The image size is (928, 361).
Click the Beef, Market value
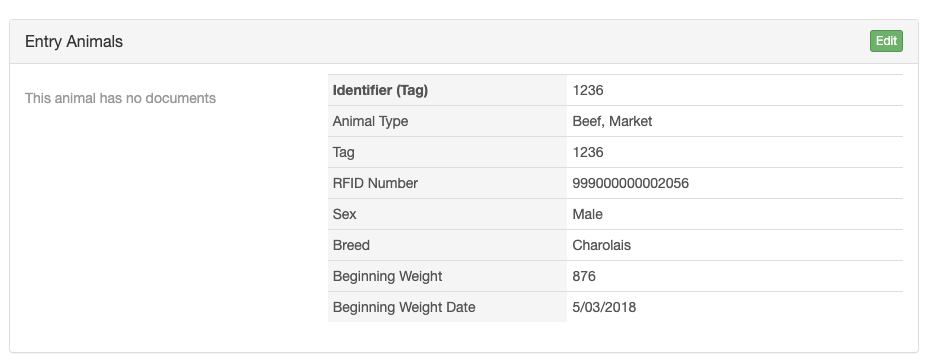(x=612, y=121)
